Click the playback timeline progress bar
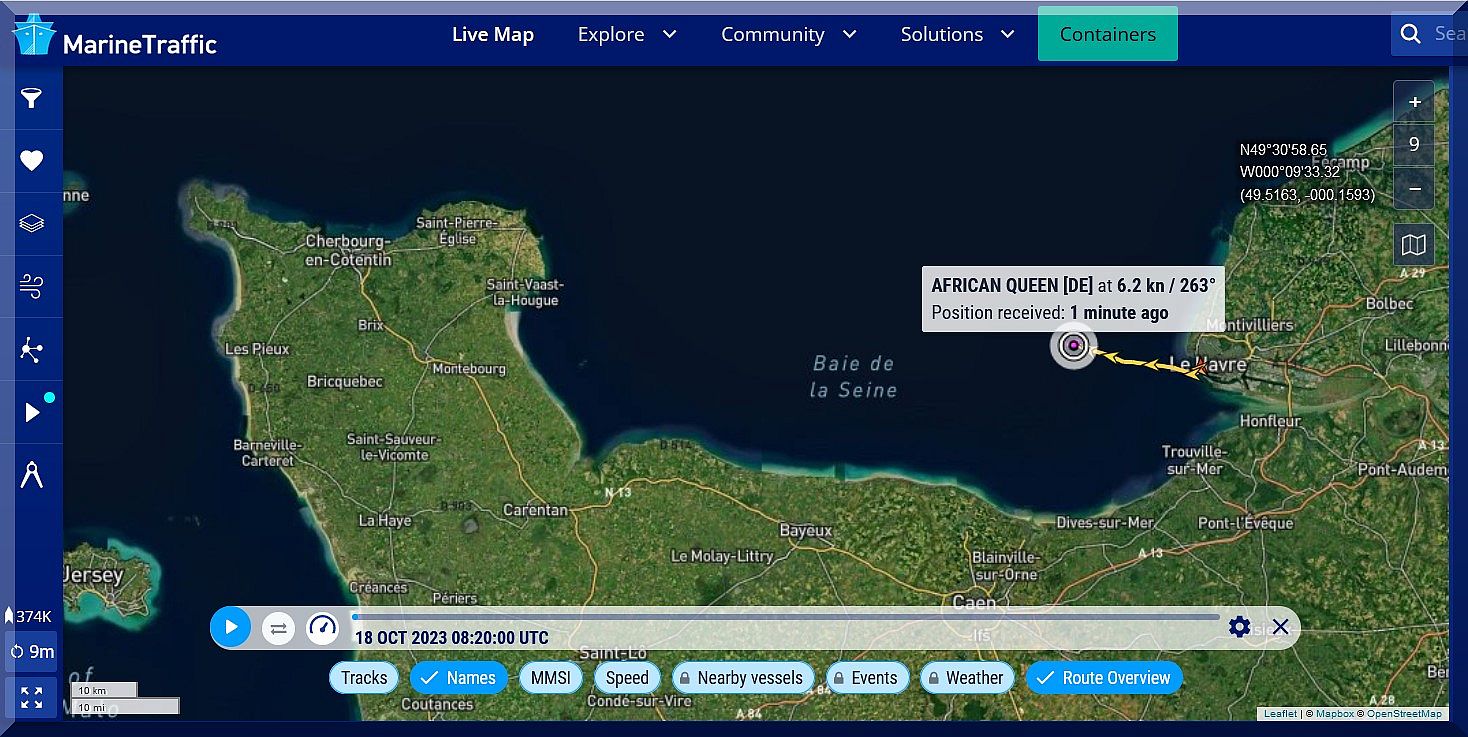The width and height of the screenshot is (1468, 737). pyautogui.click(x=785, y=617)
